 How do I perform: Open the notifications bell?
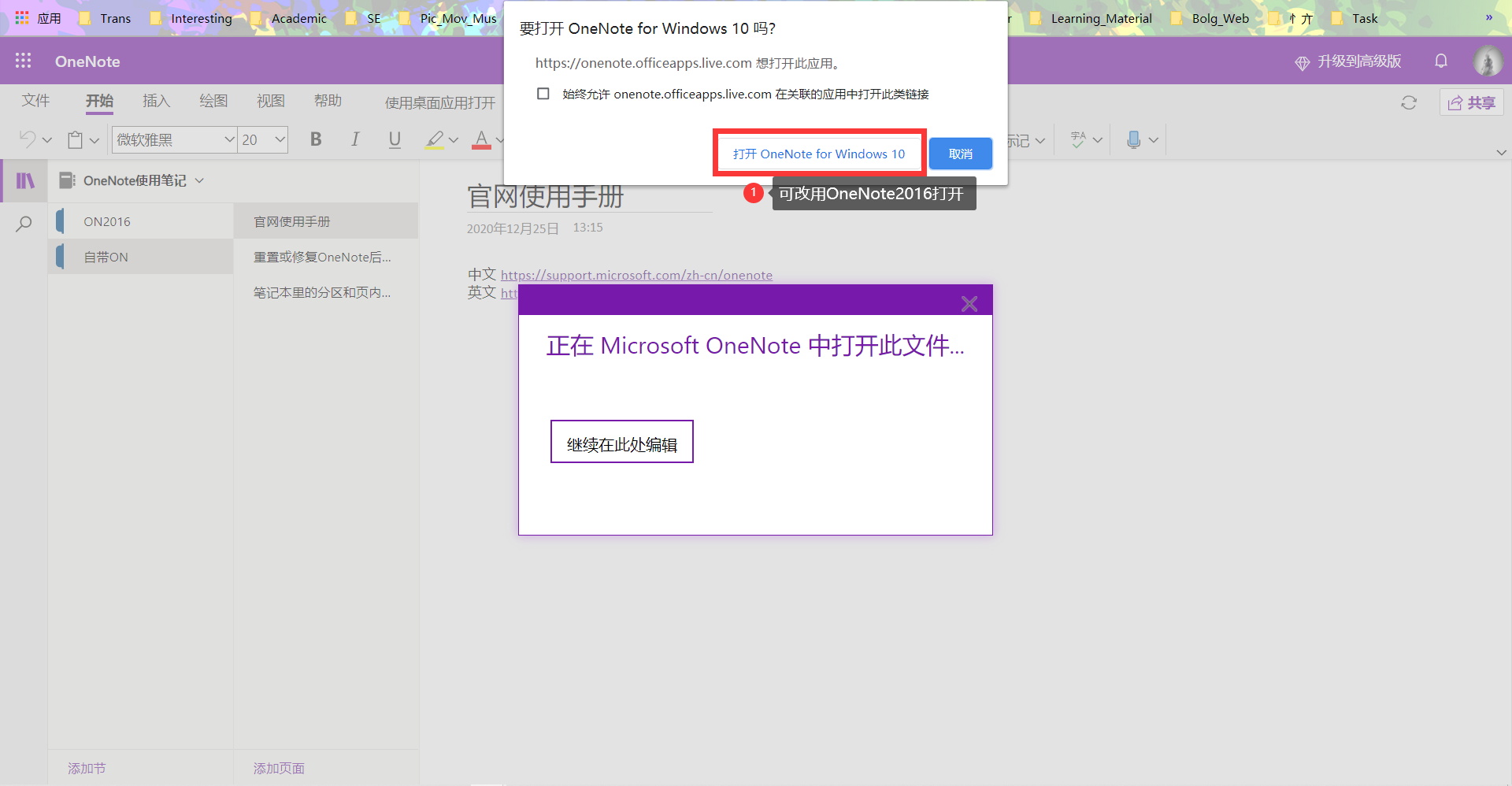1441,61
